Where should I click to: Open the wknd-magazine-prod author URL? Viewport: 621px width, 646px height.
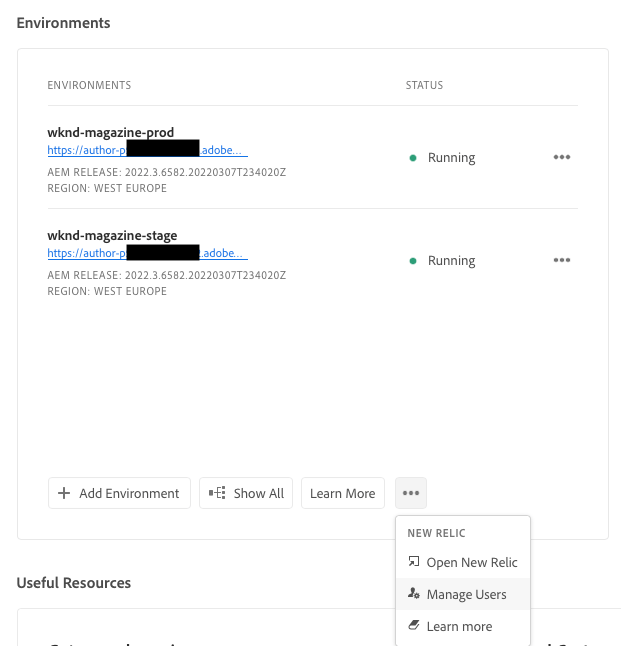tap(148, 150)
